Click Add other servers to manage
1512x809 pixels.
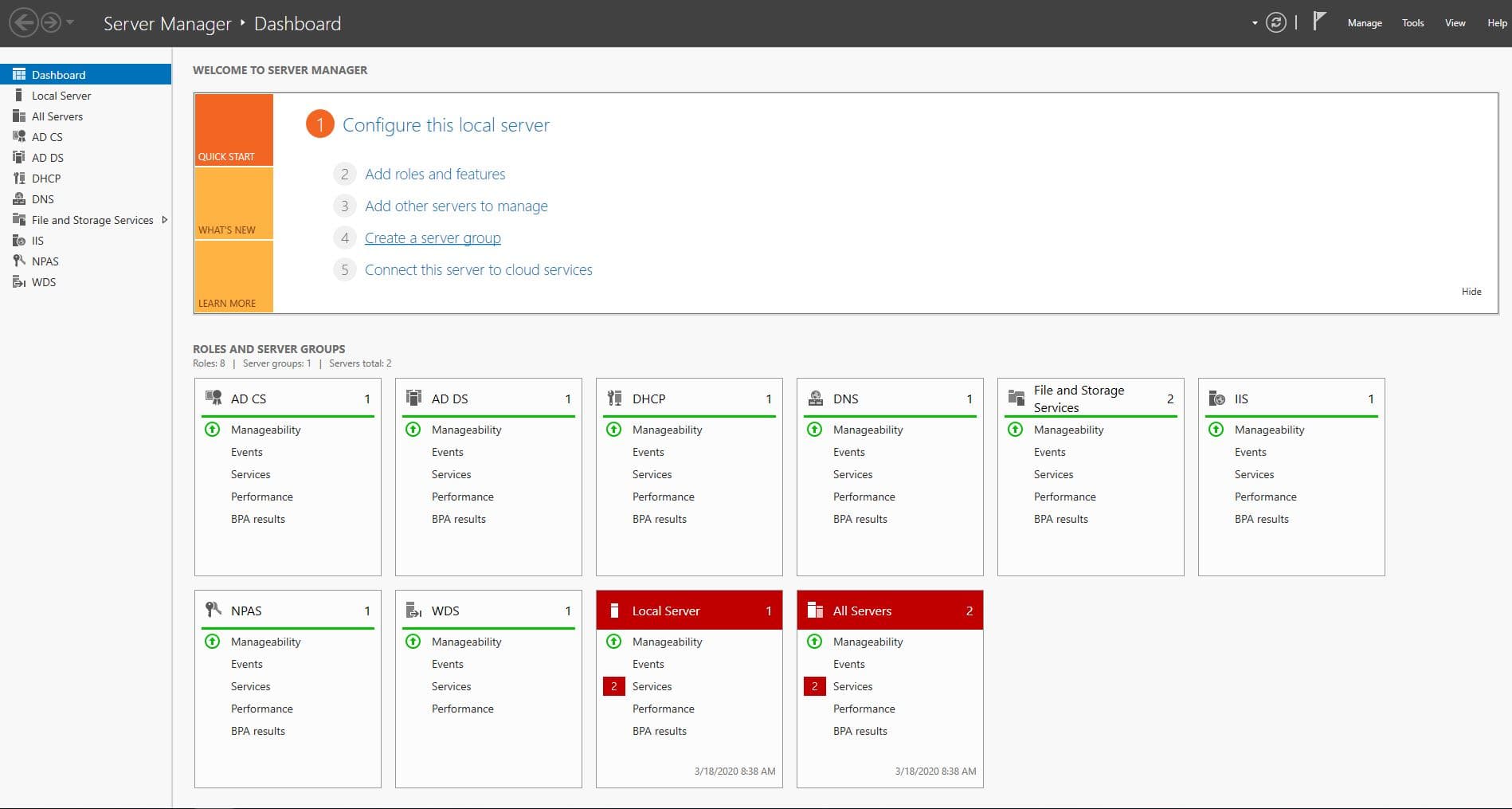(456, 206)
